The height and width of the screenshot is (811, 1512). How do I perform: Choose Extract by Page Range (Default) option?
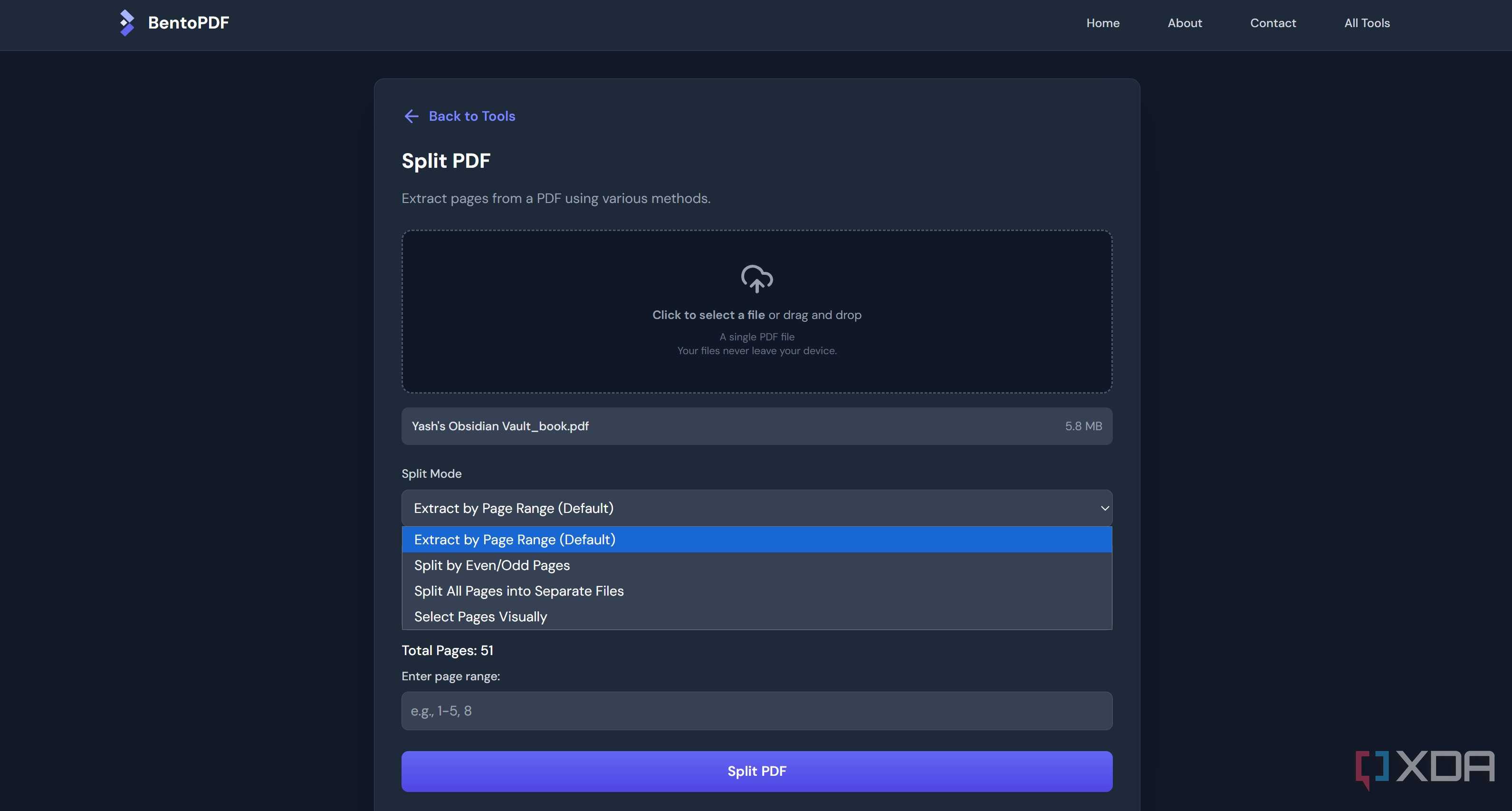tap(756, 540)
